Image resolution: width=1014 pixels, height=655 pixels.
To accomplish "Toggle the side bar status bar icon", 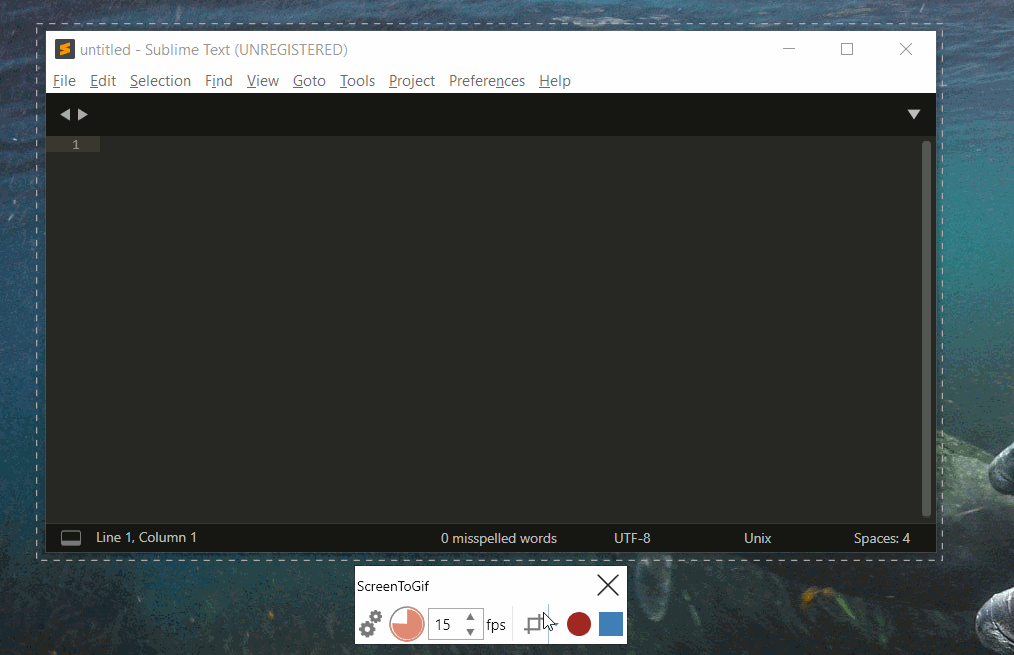I will tap(71, 538).
